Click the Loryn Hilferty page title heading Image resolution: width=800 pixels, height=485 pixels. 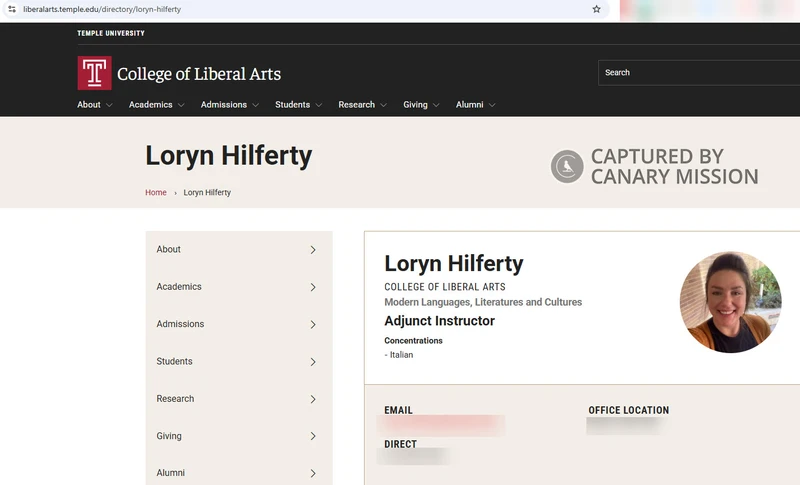[x=229, y=156]
